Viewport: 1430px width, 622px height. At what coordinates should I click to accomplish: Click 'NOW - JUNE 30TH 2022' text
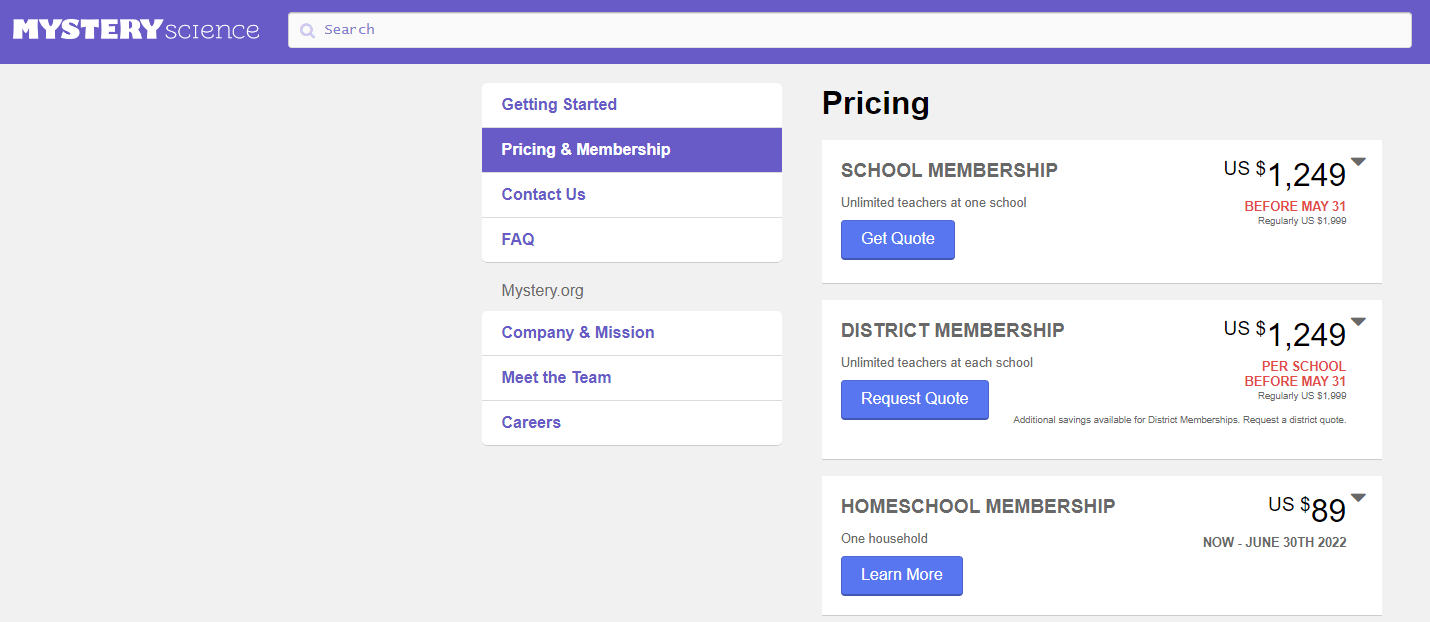[1275, 543]
